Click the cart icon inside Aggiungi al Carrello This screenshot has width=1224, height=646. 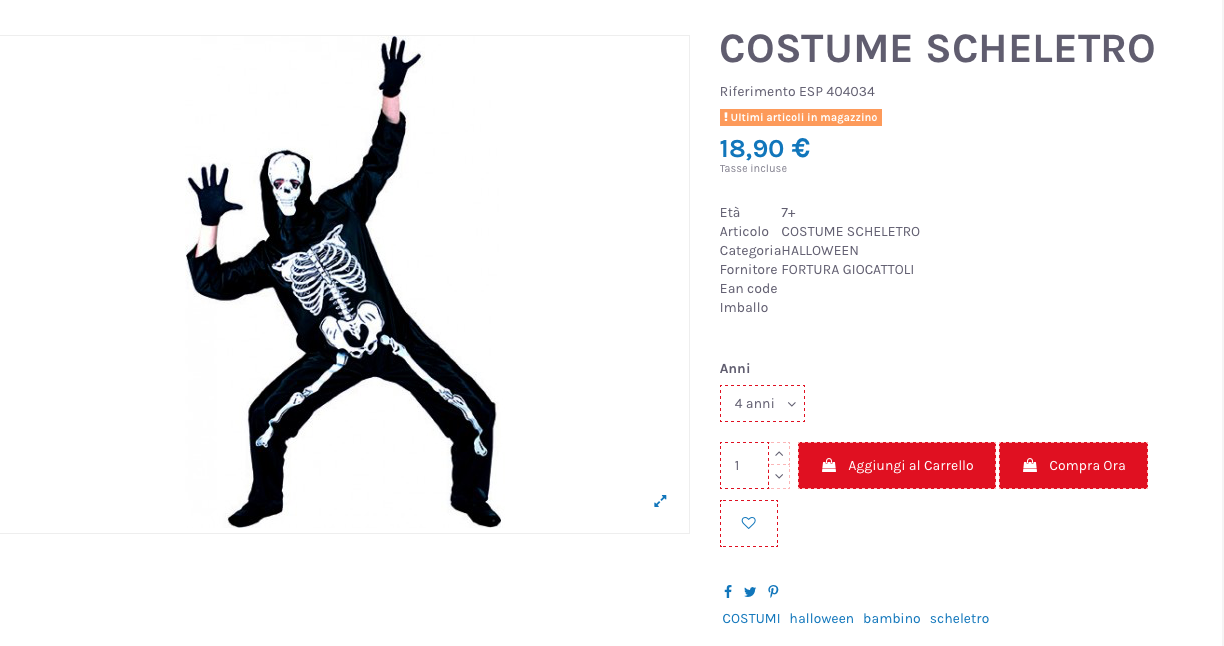[829, 464]
